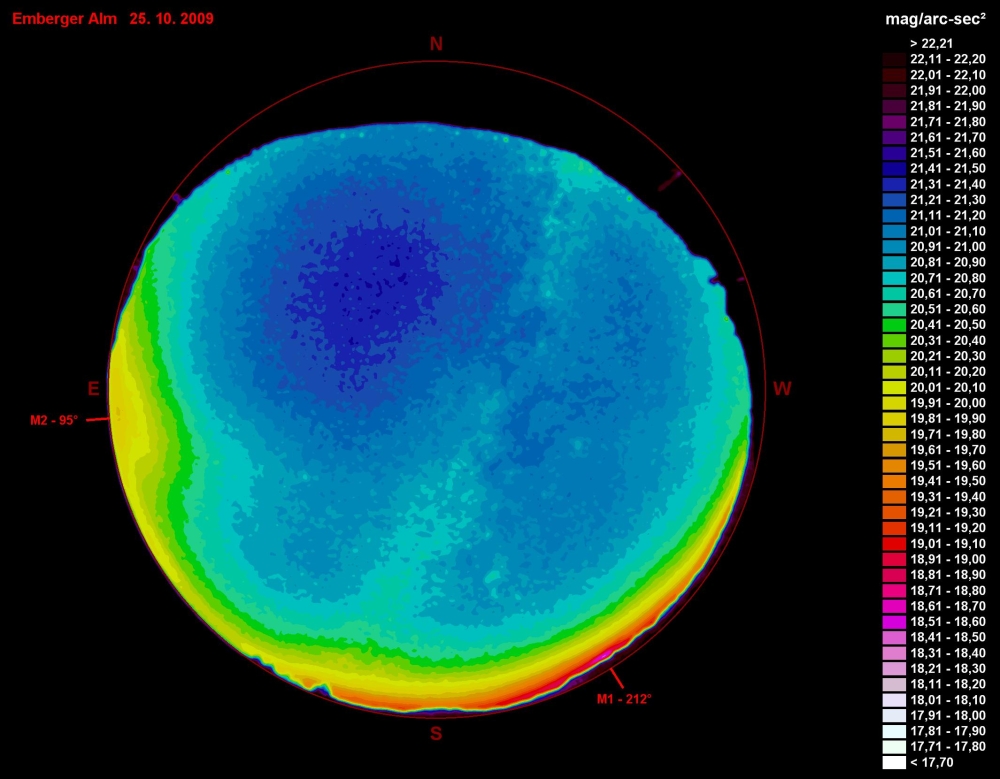Click the 22,11 - 22,20 darkest legend swatch
1000x779 pixels.
pos(894,59)
